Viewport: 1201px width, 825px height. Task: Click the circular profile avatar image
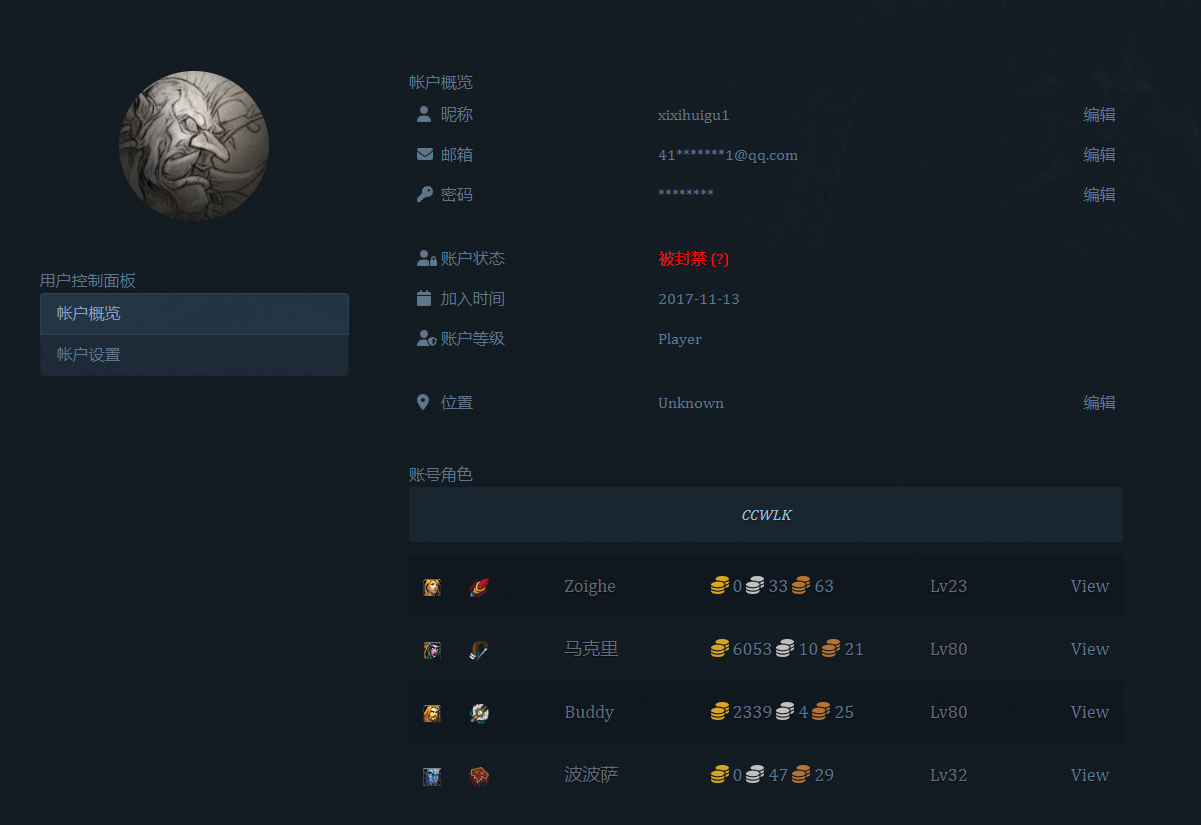[x=194, y=146]
